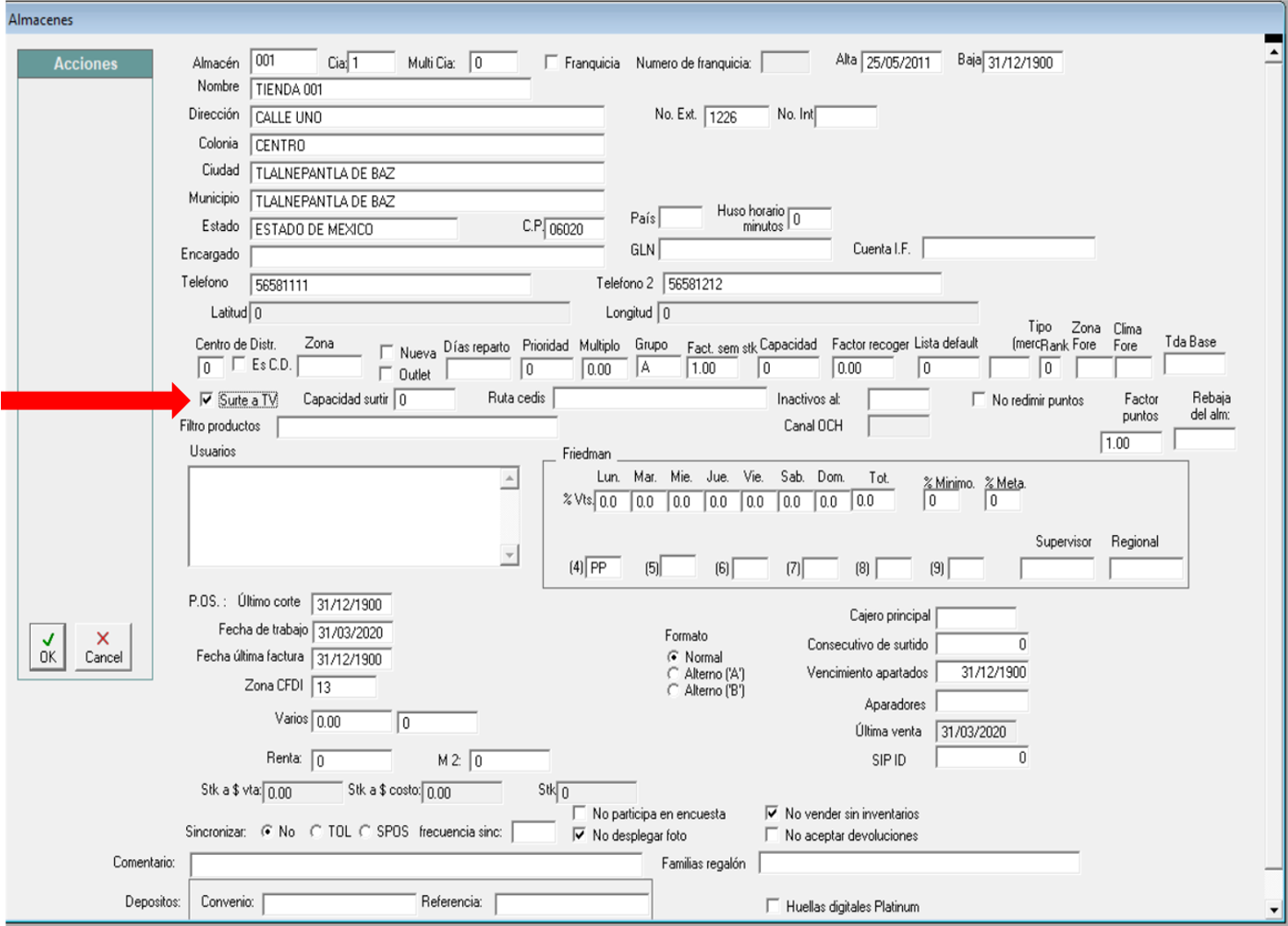This screenshot has width=1288, height=926.
Task: Click the window scrollbar down arrow
Action: pos(1273,910)
